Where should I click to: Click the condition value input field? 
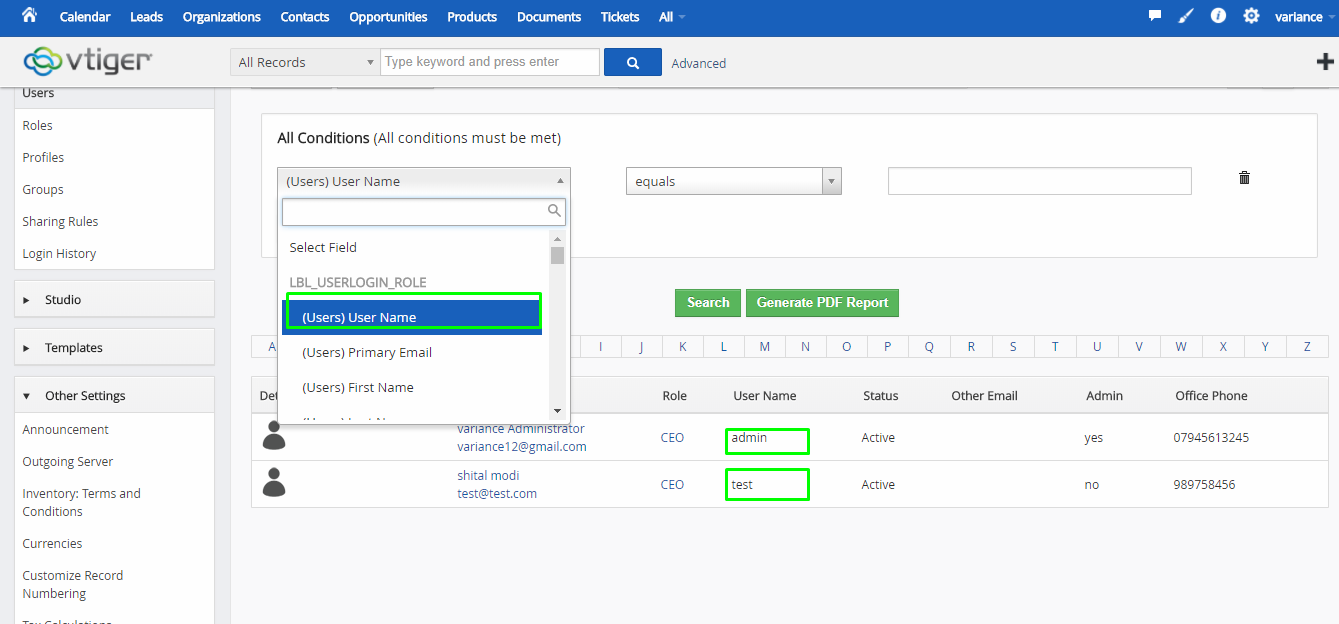tap(1040, 181)
